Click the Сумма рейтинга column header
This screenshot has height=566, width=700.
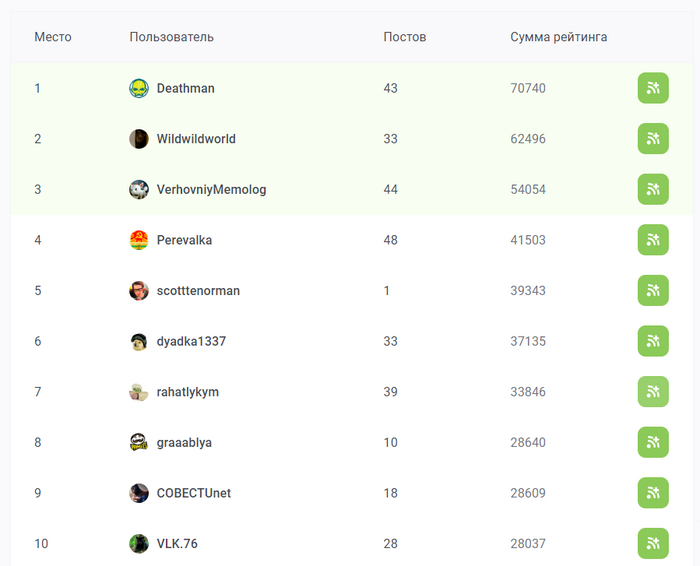click(558, 37)
